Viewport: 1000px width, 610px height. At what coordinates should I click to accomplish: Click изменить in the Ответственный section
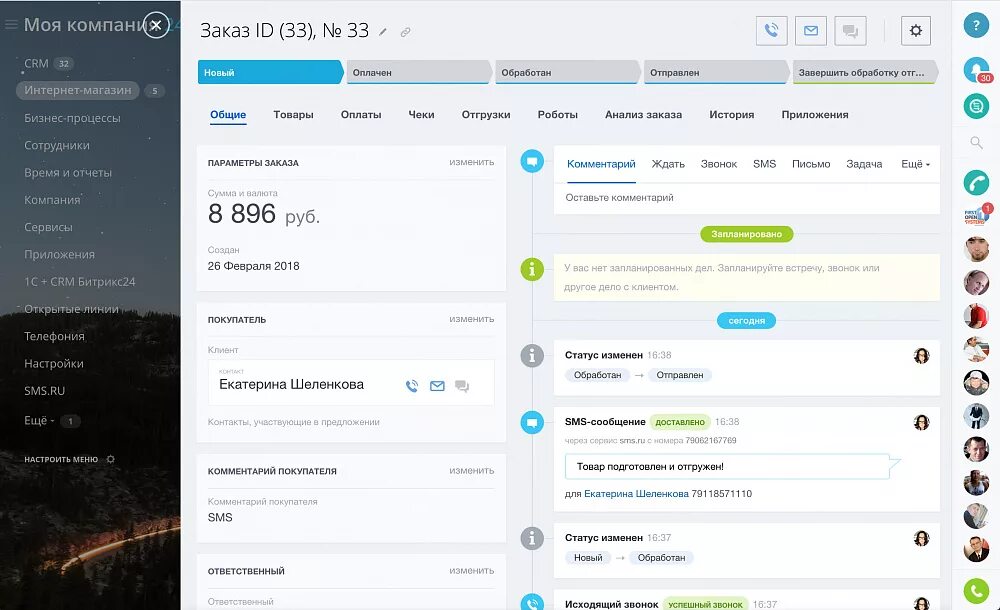[x=471, y=570]
